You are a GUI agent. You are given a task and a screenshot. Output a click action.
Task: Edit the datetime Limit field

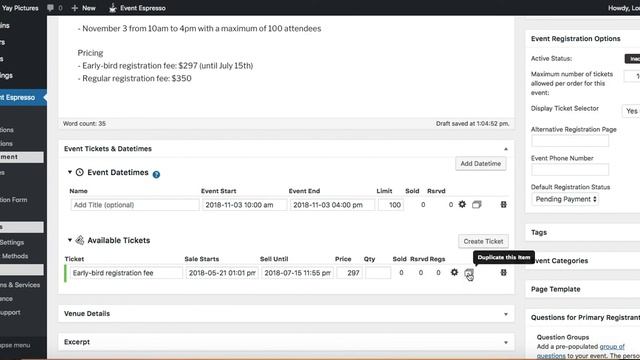point(391,205)
